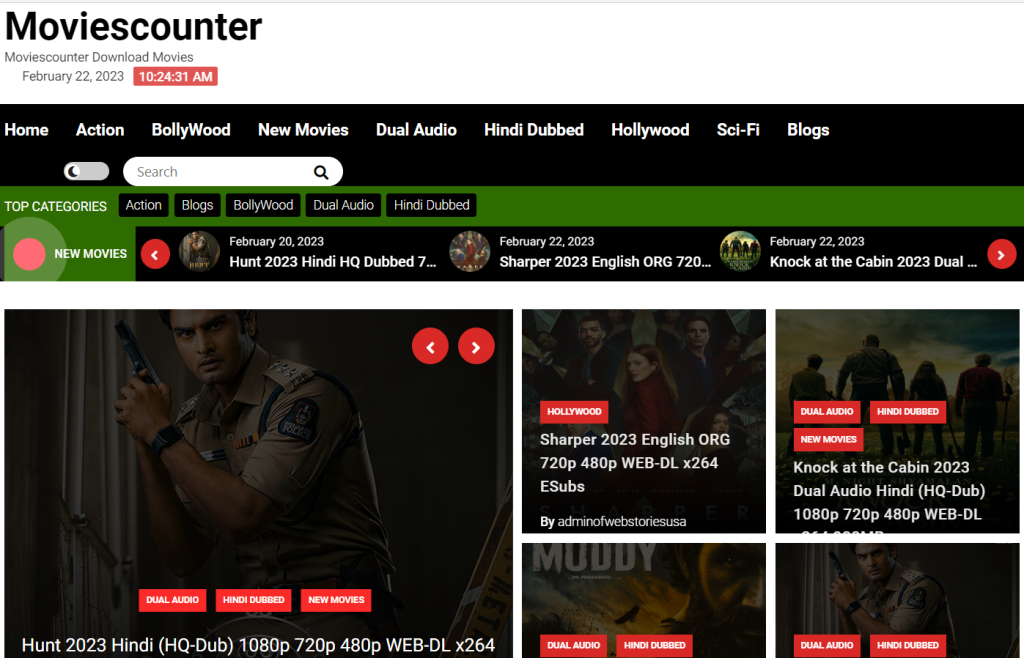Click the Hunt 2023 ticker thumbnail
Viewport: 1024px width, 658px height.
199,251
